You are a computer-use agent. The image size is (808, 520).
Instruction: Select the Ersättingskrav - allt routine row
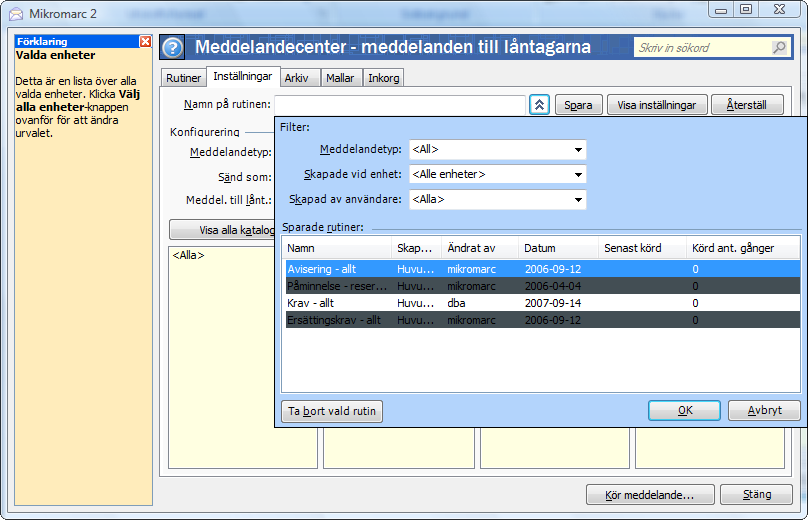pyautogui.click(x=543, y=320)
